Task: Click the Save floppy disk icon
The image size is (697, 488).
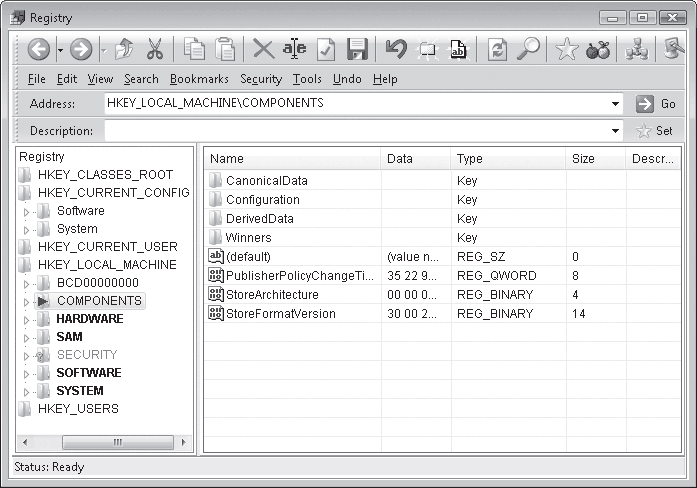Action: (x=357, y=49)
